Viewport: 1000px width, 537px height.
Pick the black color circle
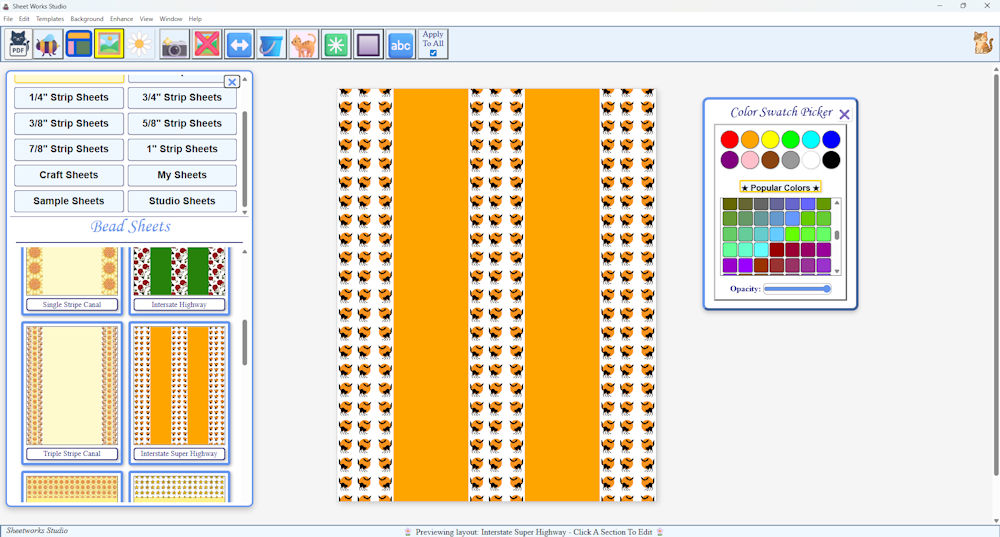831,159
